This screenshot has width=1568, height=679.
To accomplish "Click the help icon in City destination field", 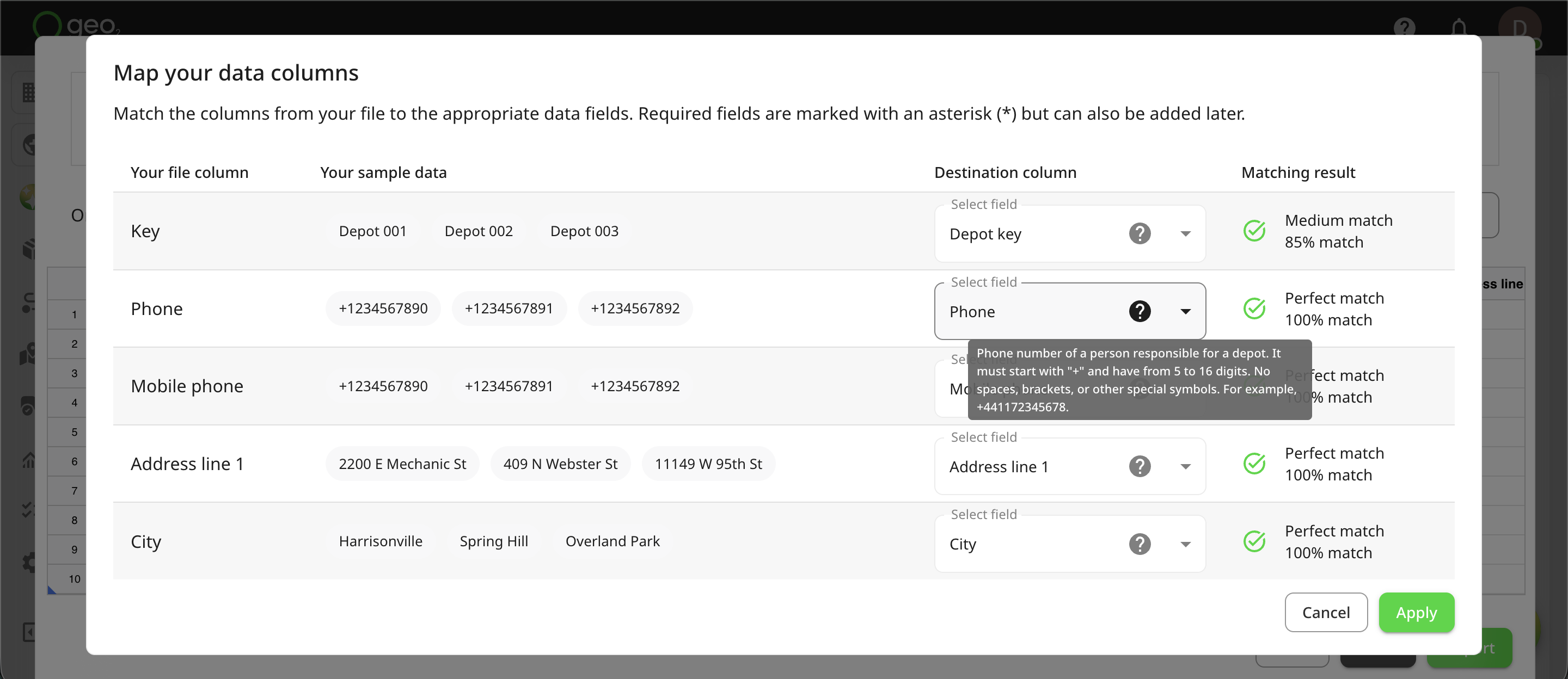I will point(1140,544).
